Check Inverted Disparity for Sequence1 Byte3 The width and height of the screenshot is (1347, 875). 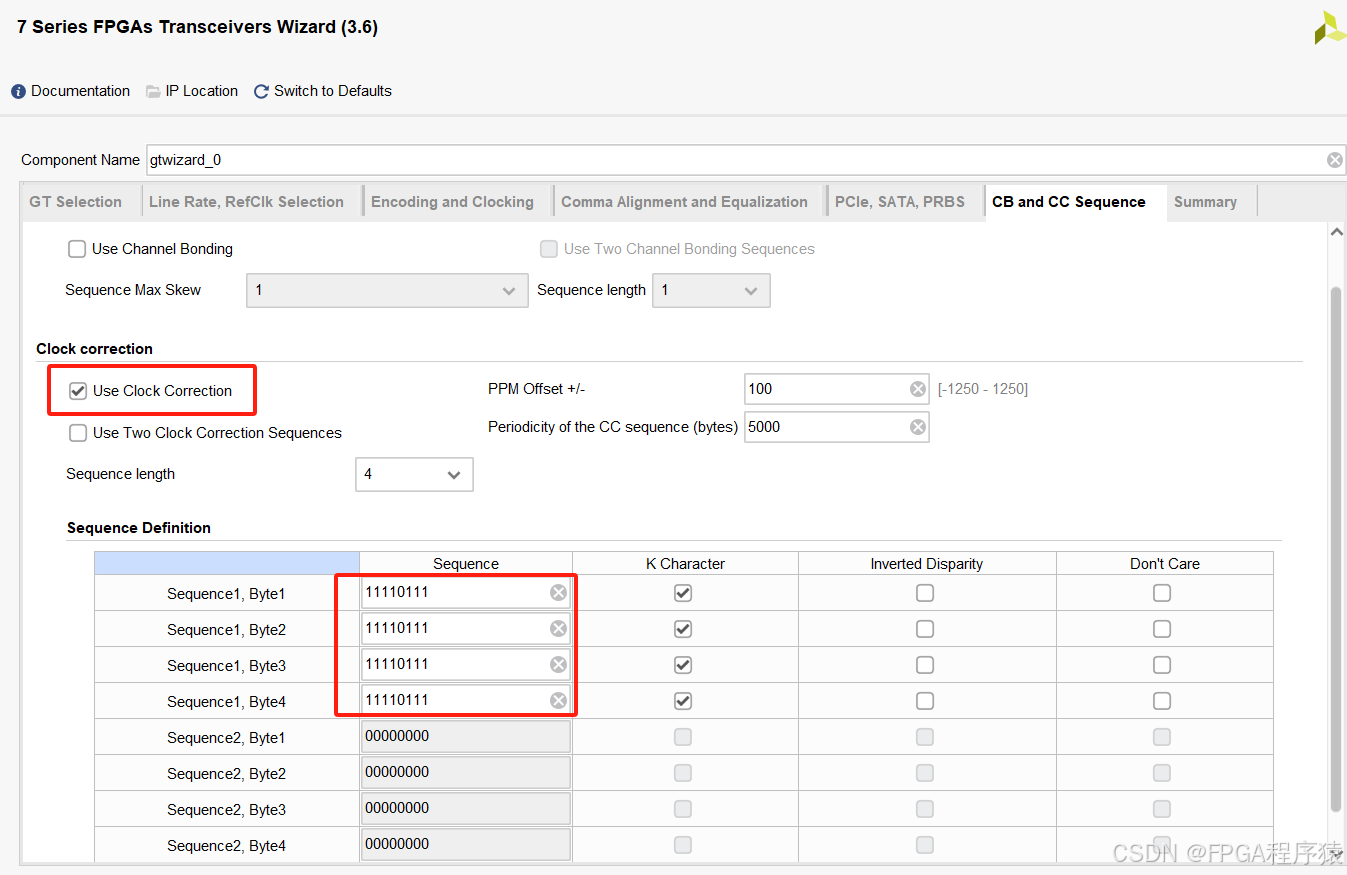(x=925, y=665)
